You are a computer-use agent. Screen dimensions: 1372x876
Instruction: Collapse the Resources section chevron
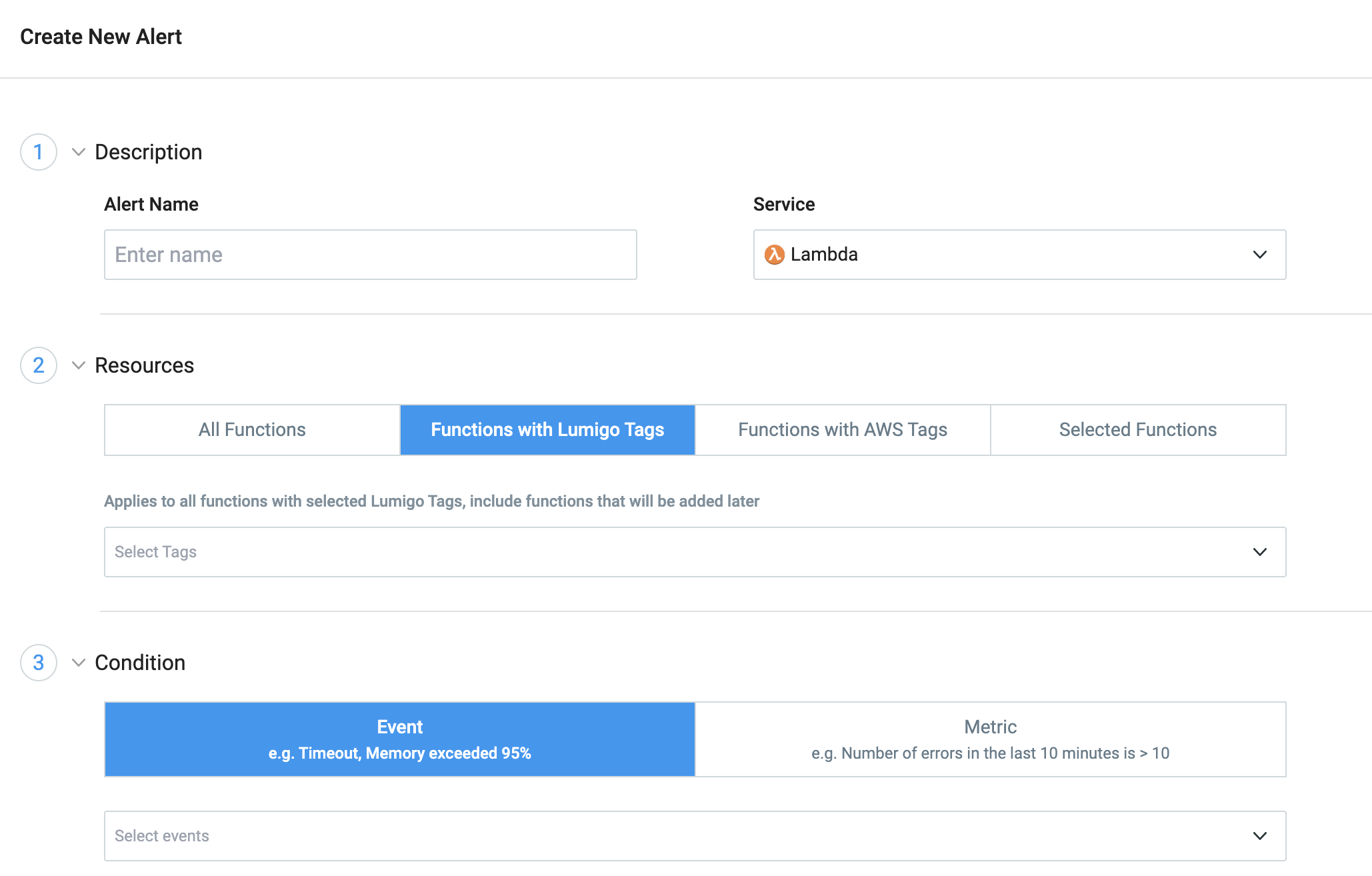79,365
